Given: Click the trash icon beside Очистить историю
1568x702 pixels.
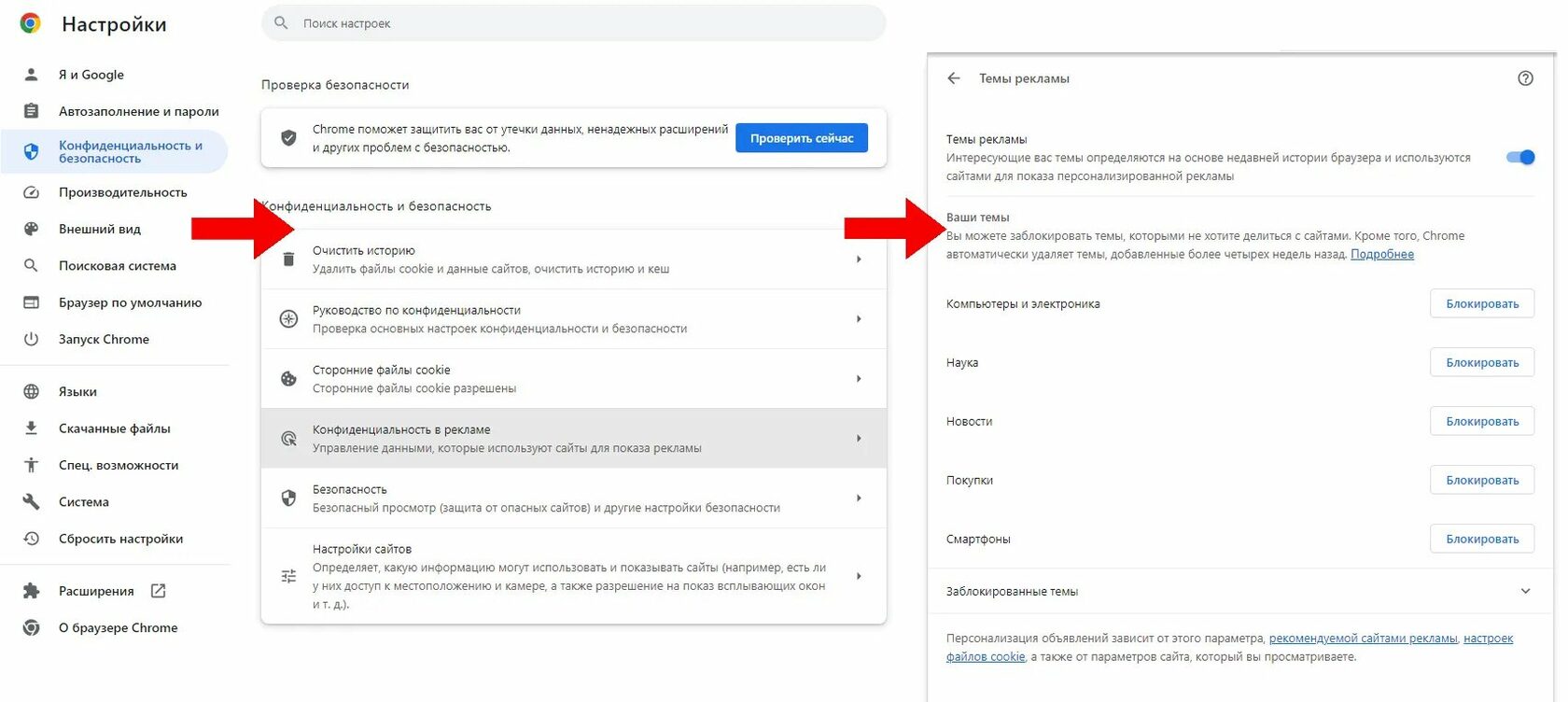Looking at the screenshot, I should 288,260.
